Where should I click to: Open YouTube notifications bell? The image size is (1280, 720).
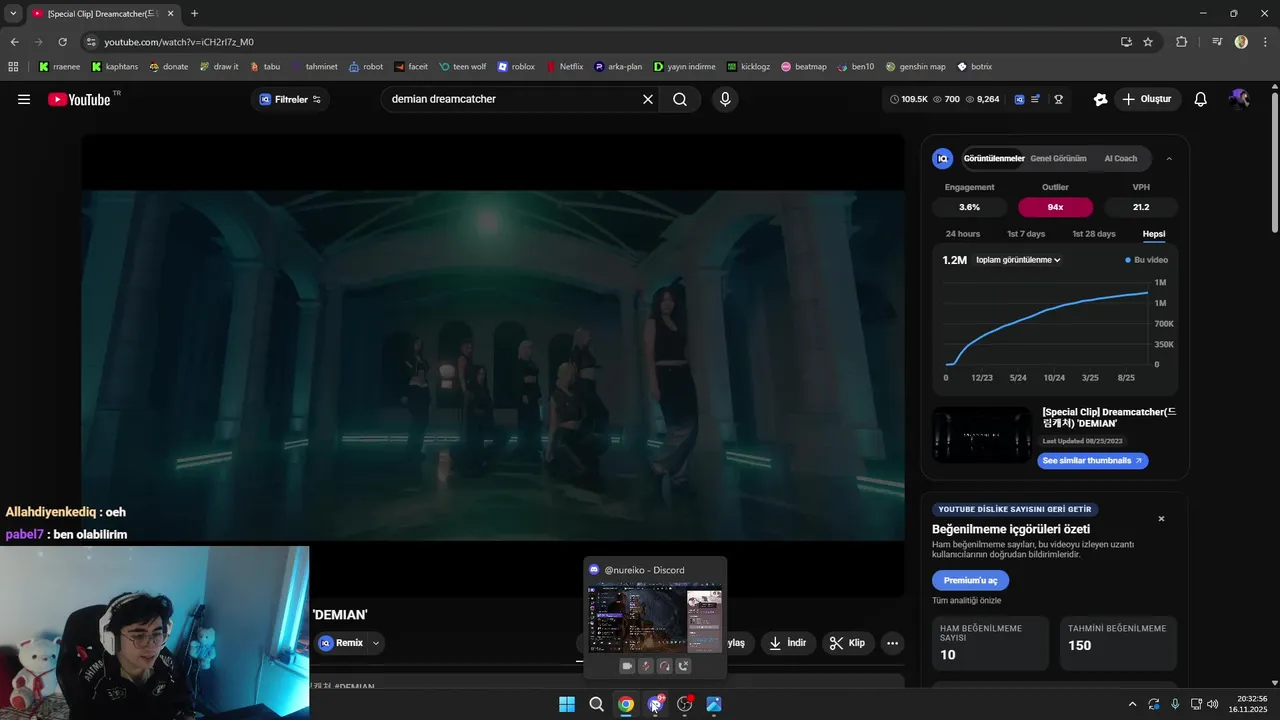[x=1201, y=99]
